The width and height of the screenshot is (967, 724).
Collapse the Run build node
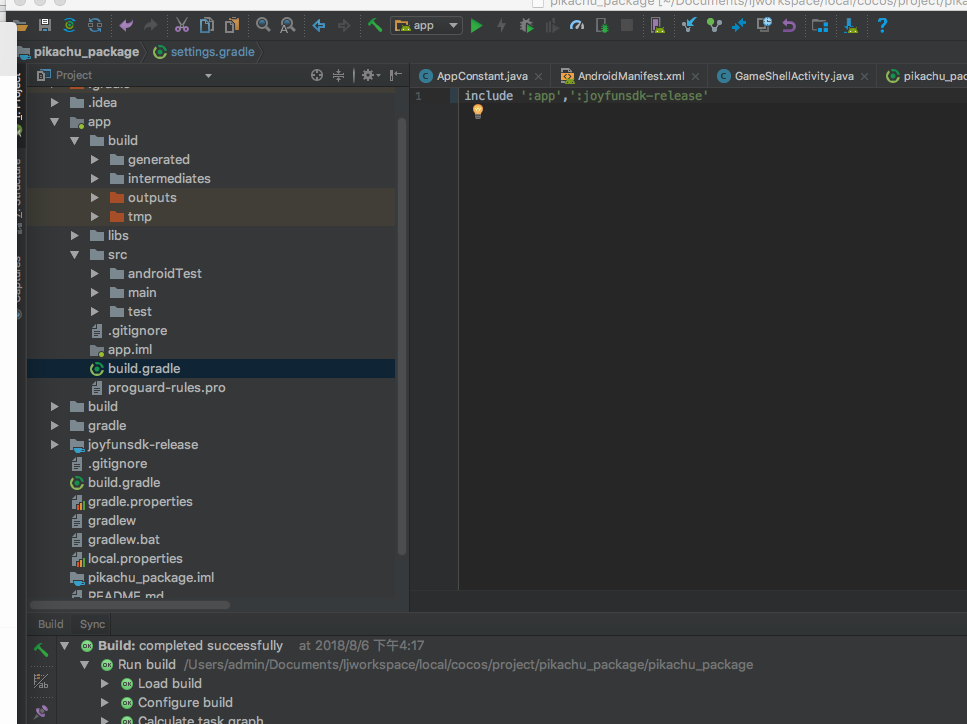(x=84, y=665)
